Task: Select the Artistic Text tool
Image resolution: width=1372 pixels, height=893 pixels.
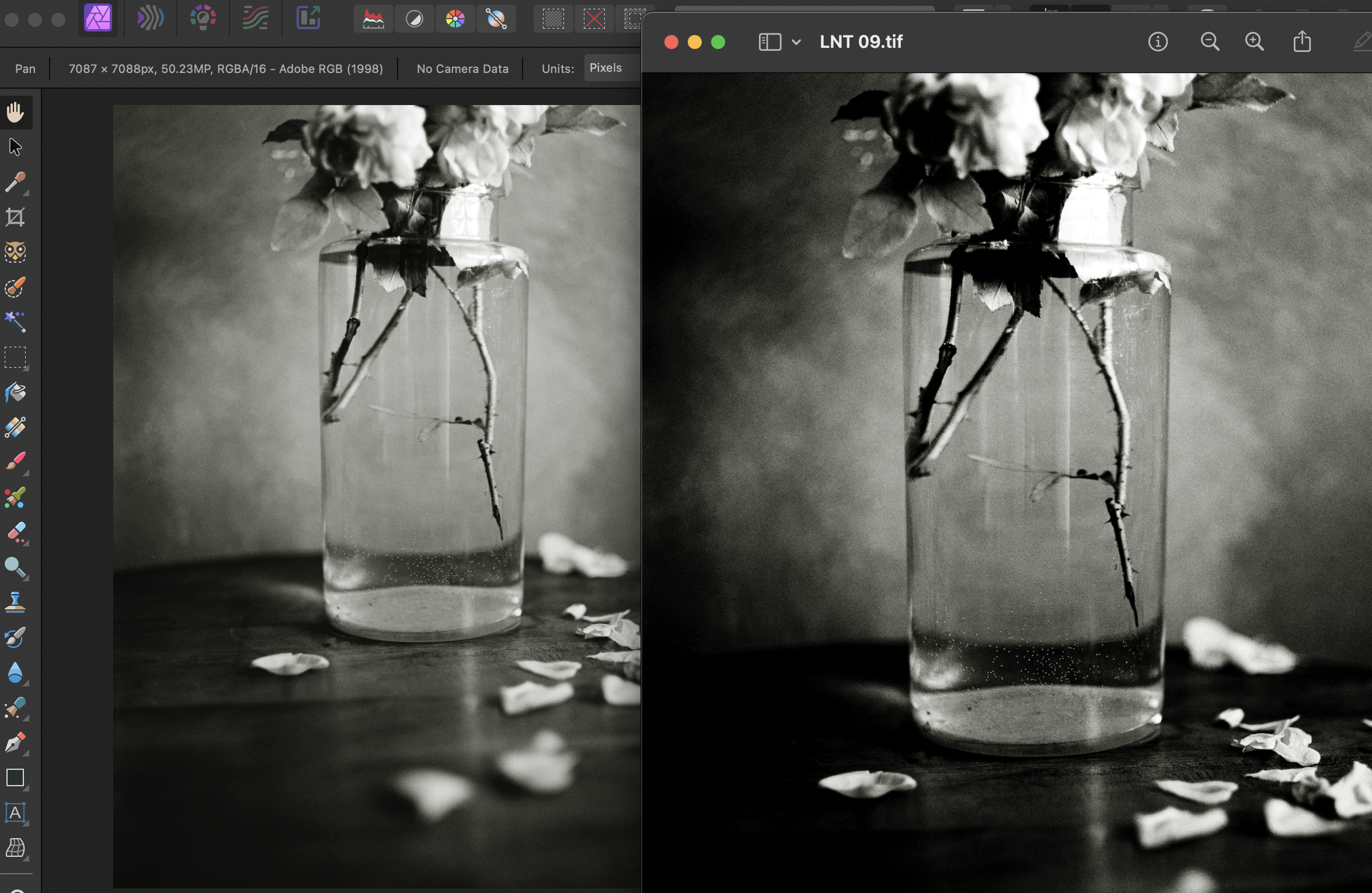Action: pos(15,812)
